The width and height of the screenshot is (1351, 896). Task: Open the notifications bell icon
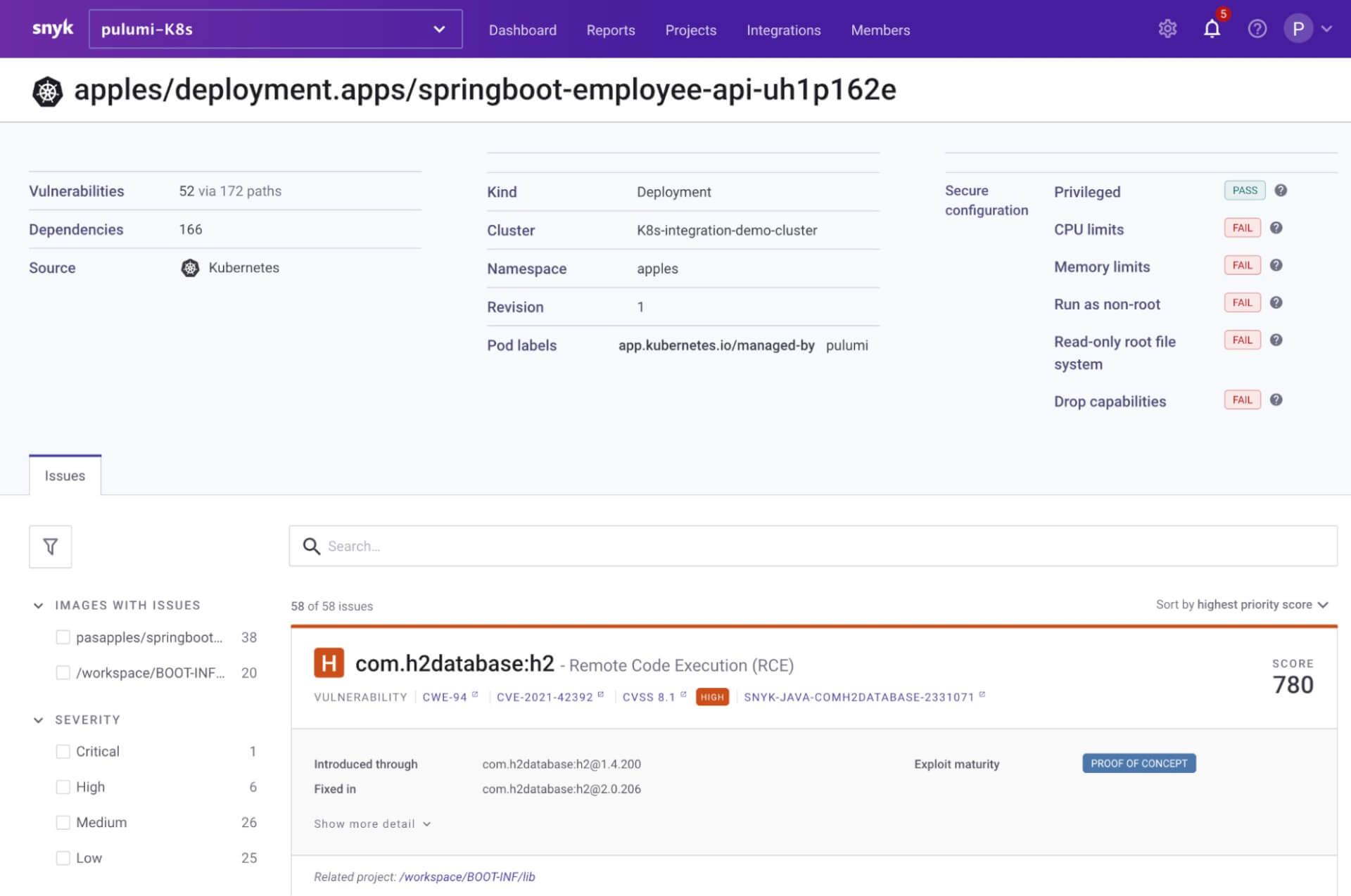1212,29
